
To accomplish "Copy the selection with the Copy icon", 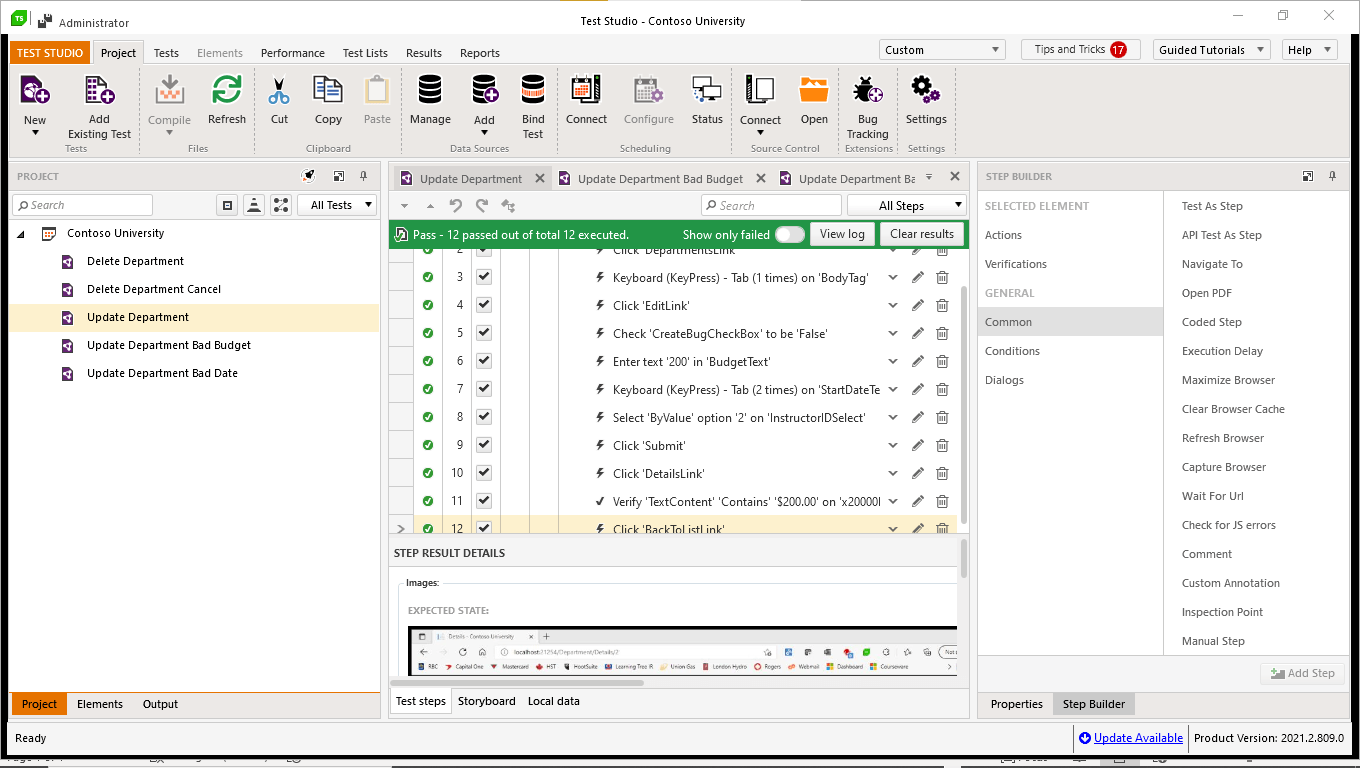I will (328, 91).
